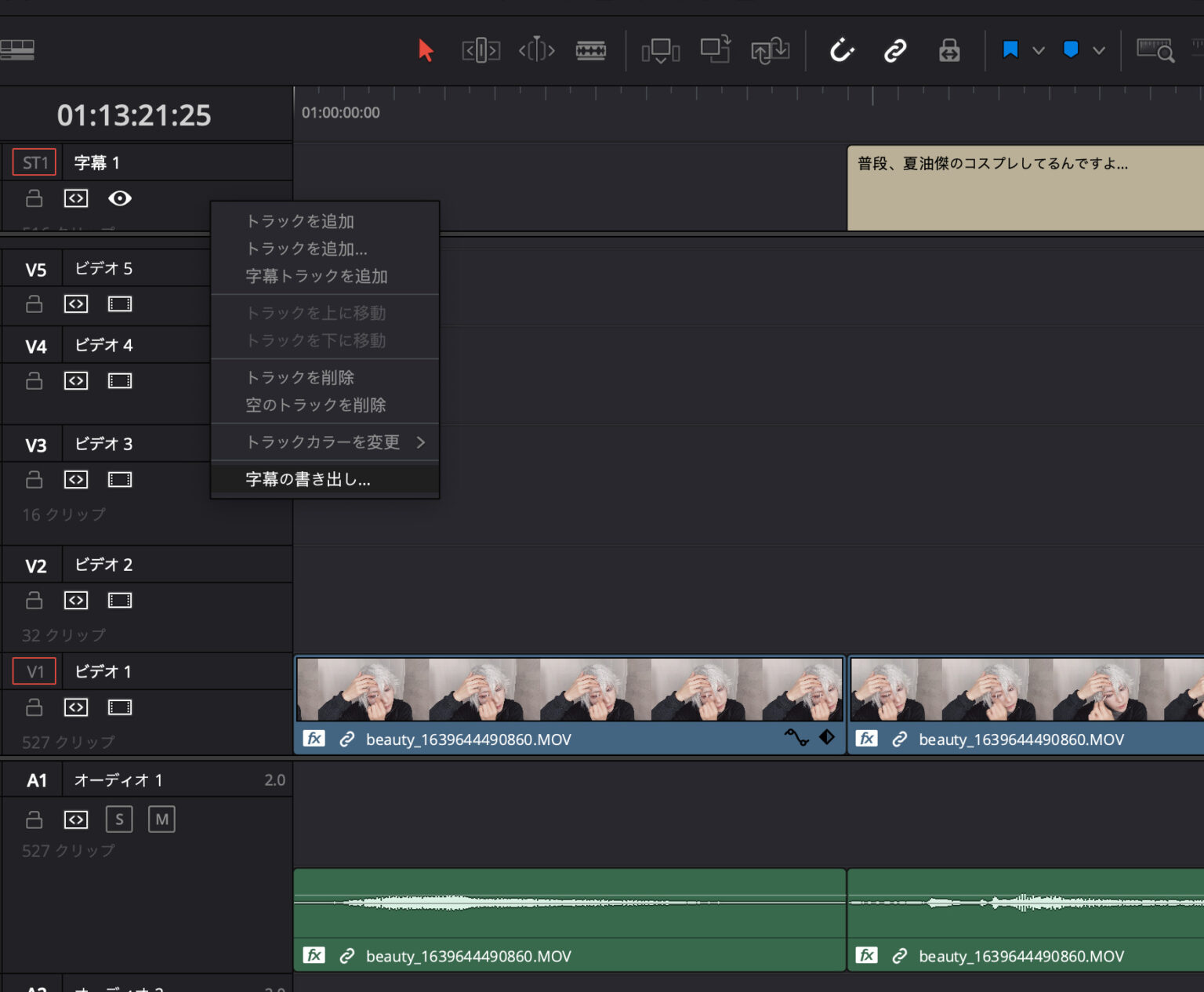Click the blue marker color swatch
The width and height of the screenshot is (1204, 992).
[1071, 49]
